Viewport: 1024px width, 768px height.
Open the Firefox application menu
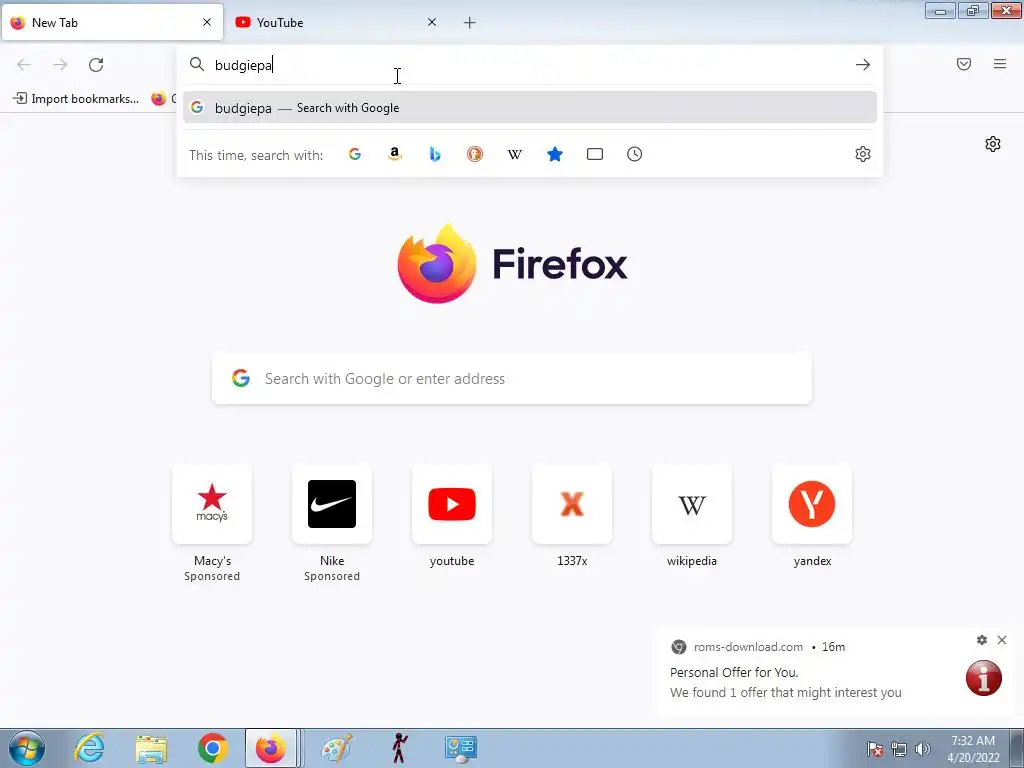pyautogui.click(x=1000, y=64)
